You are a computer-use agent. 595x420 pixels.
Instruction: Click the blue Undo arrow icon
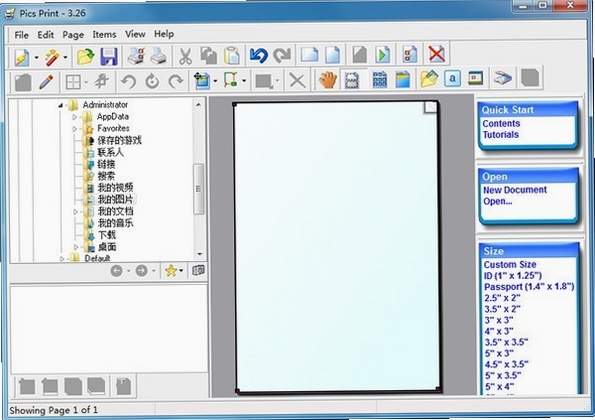coord(259,55)
